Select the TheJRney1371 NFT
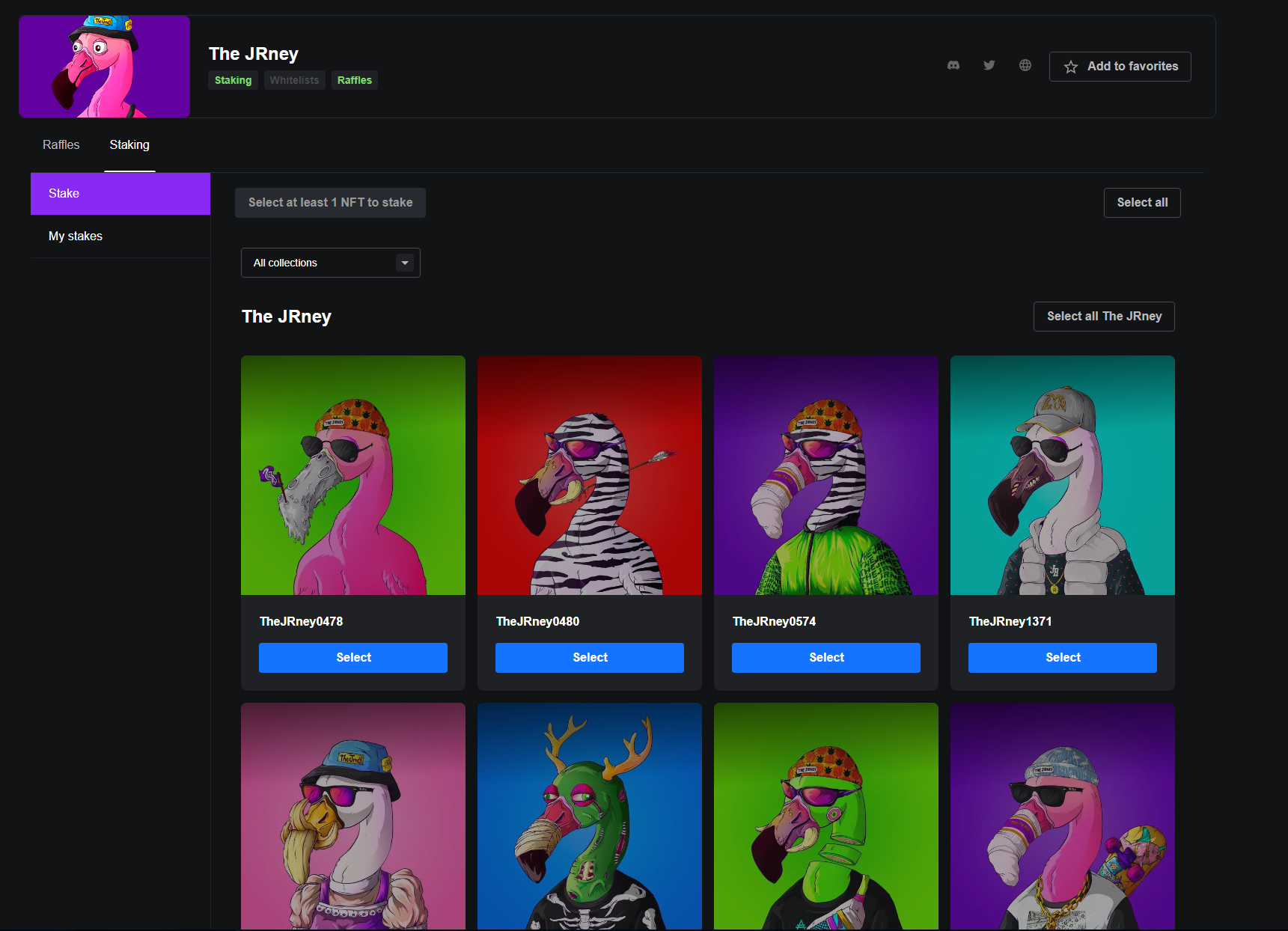The image size is (1288, 931). click(x=1062, y=658)
